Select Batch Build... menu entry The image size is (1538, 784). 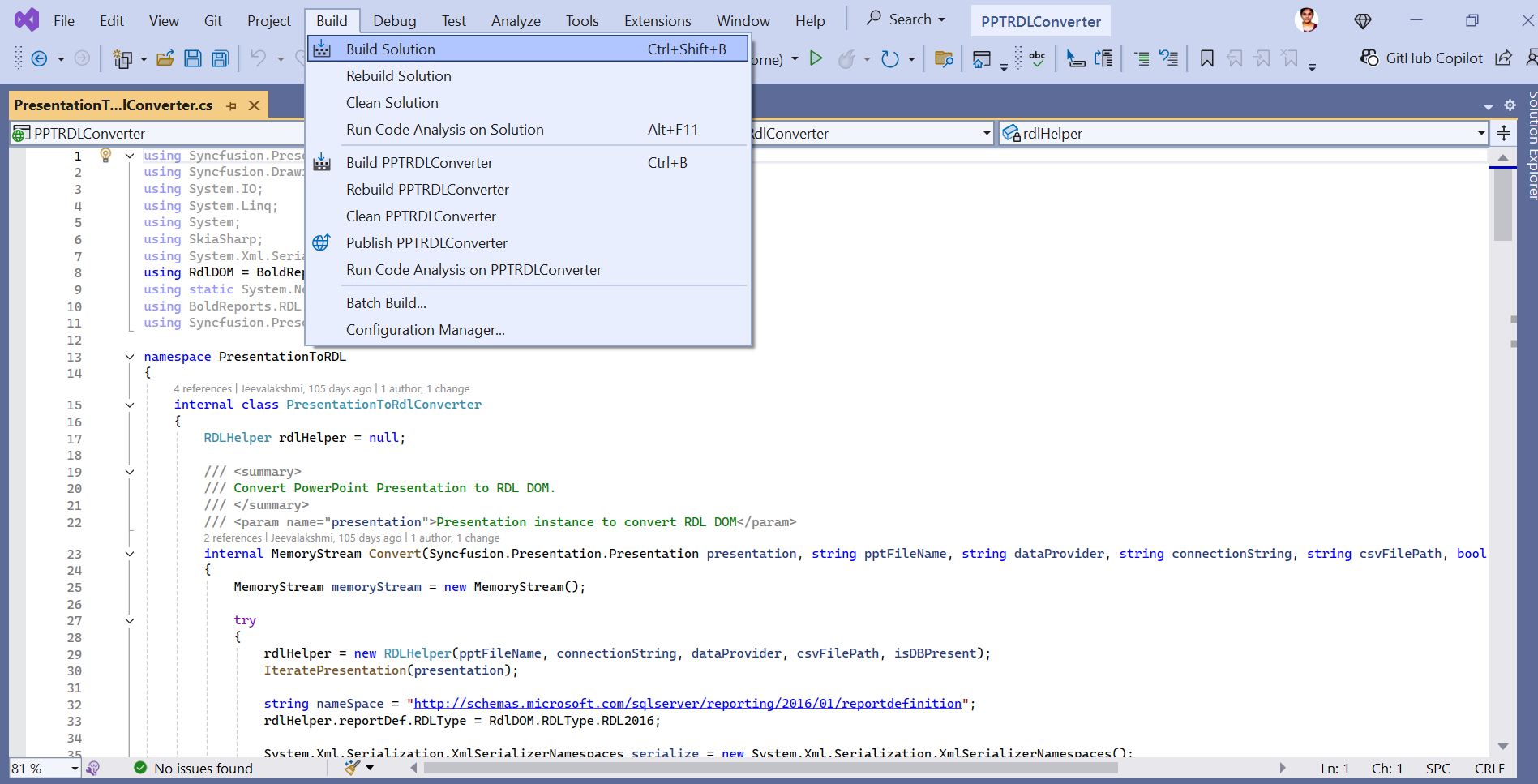click(x=528, y=302)
